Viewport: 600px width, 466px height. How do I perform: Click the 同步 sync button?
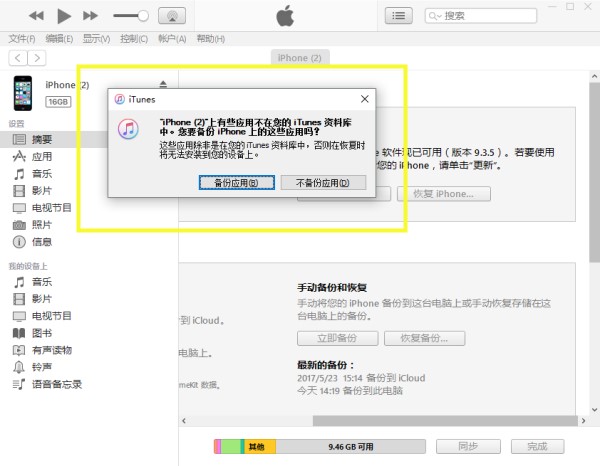[x=468, y=446]
